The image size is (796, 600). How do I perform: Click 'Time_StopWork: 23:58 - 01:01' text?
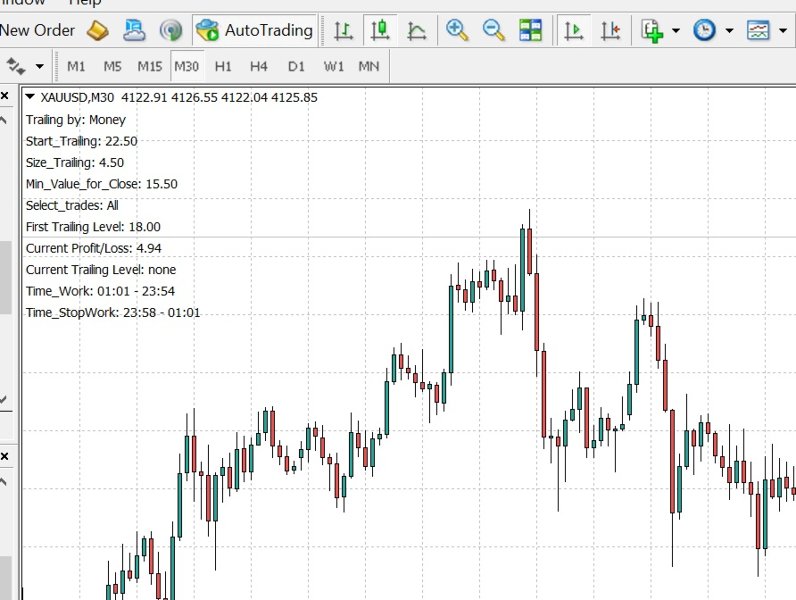(x=113, y=312)
